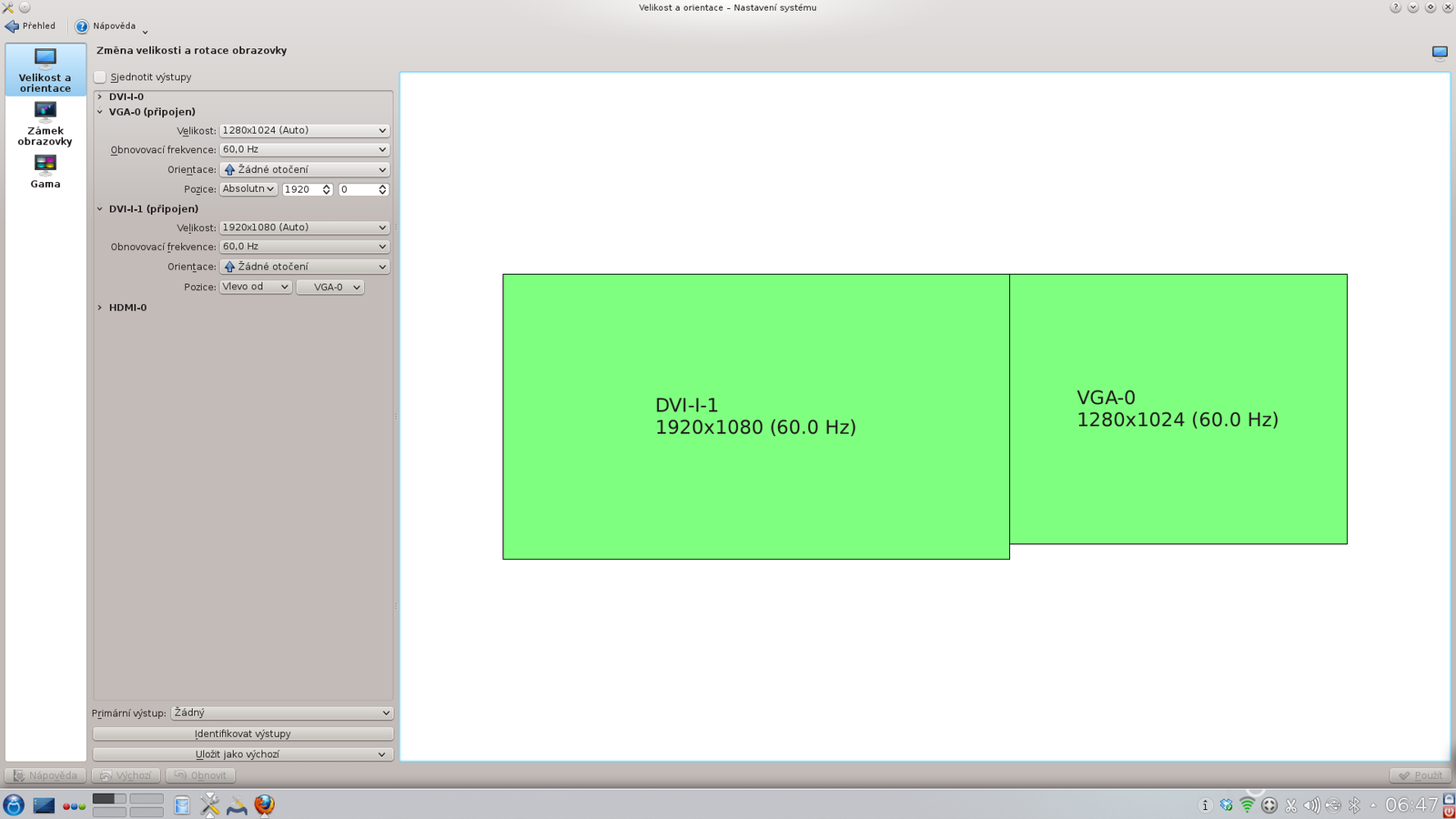1456x819 pixels.
Task: Click the Výchozí button
Action: (126, 775)
